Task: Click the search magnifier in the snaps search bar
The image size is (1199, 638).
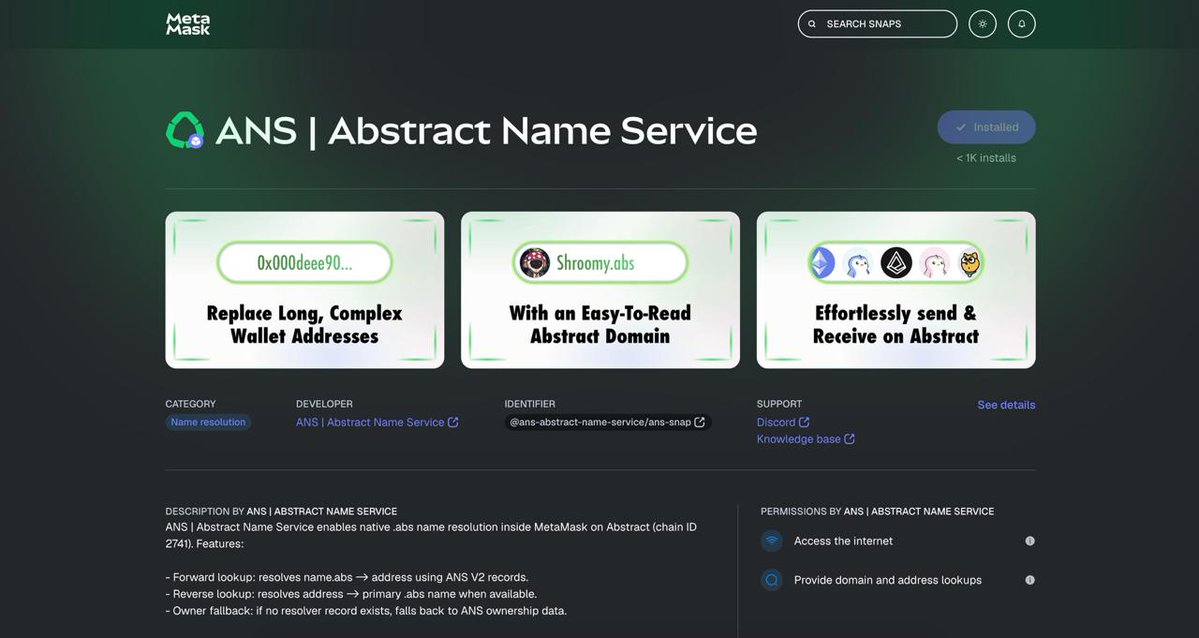Action: 812,23
